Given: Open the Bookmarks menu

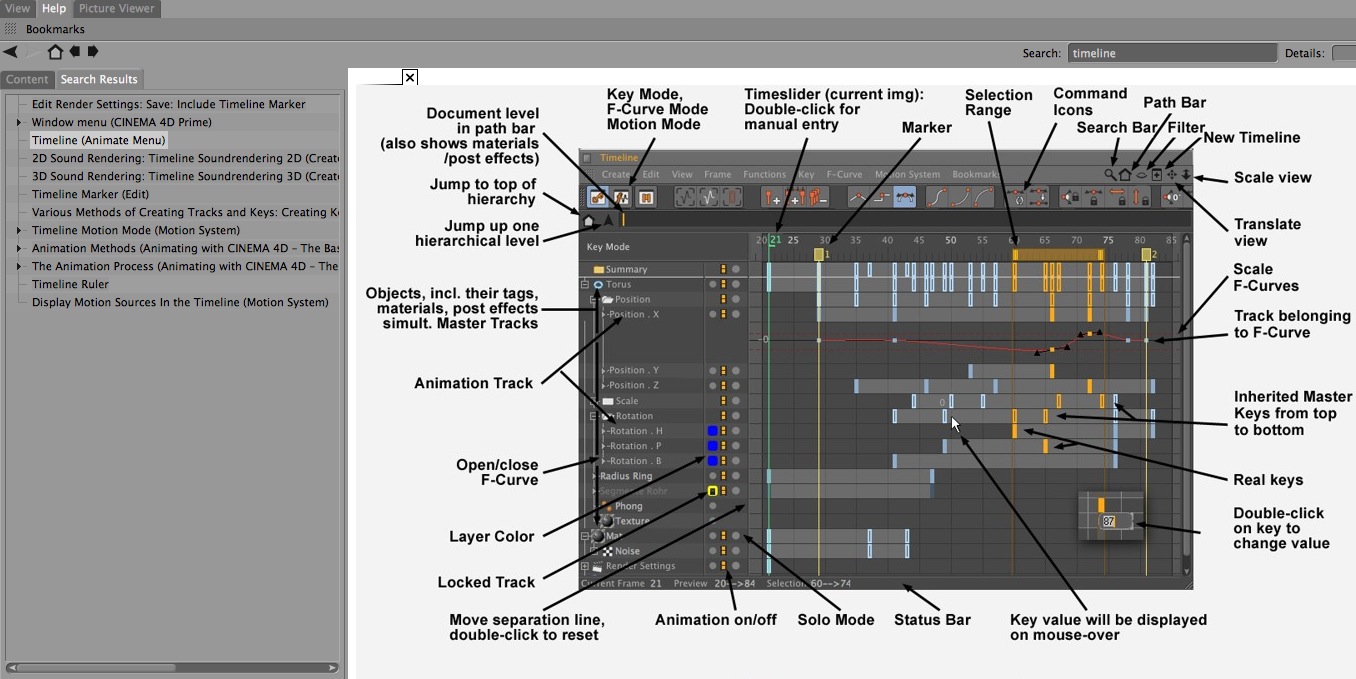Looking at the screenshot, I should coord(55,29).
